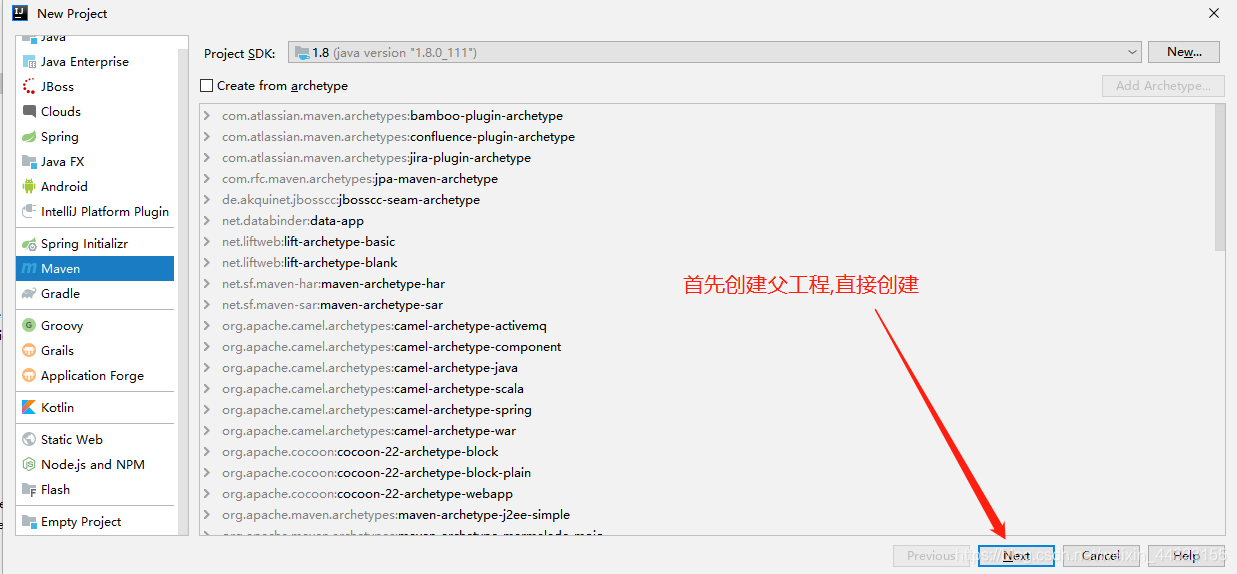Expand bamboo-plugin-archetype entry
The height and width of the screenshot is (574, 1237).
click(207, 116)
